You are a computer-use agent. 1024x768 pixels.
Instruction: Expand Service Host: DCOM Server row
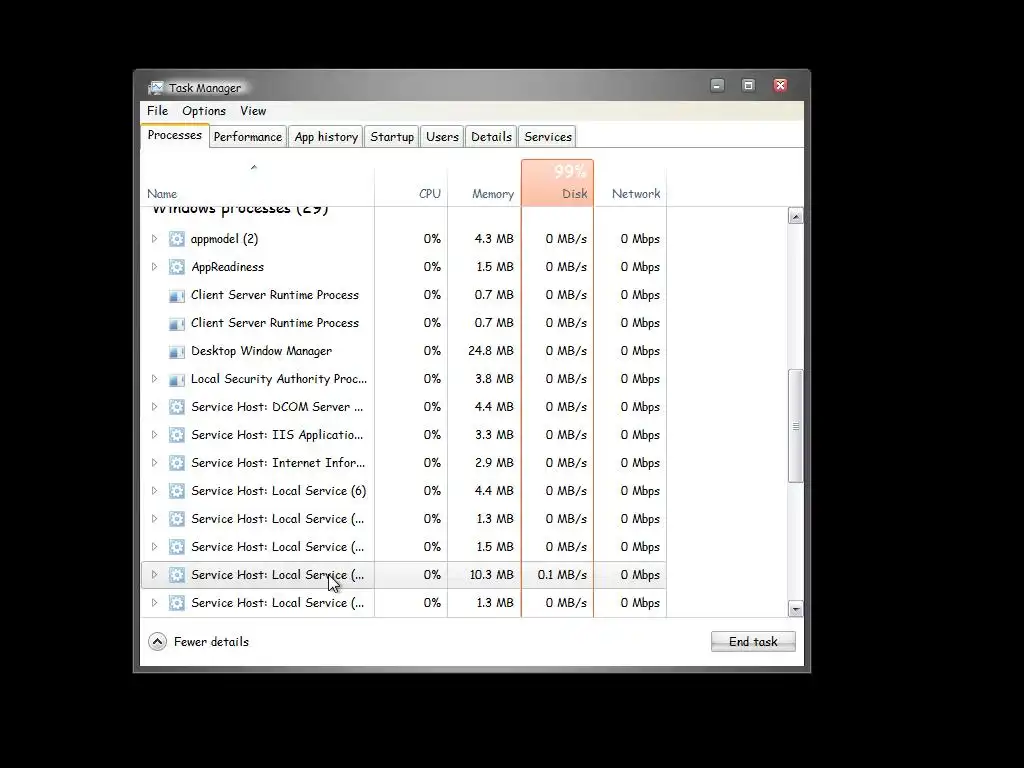pos(154,407)
